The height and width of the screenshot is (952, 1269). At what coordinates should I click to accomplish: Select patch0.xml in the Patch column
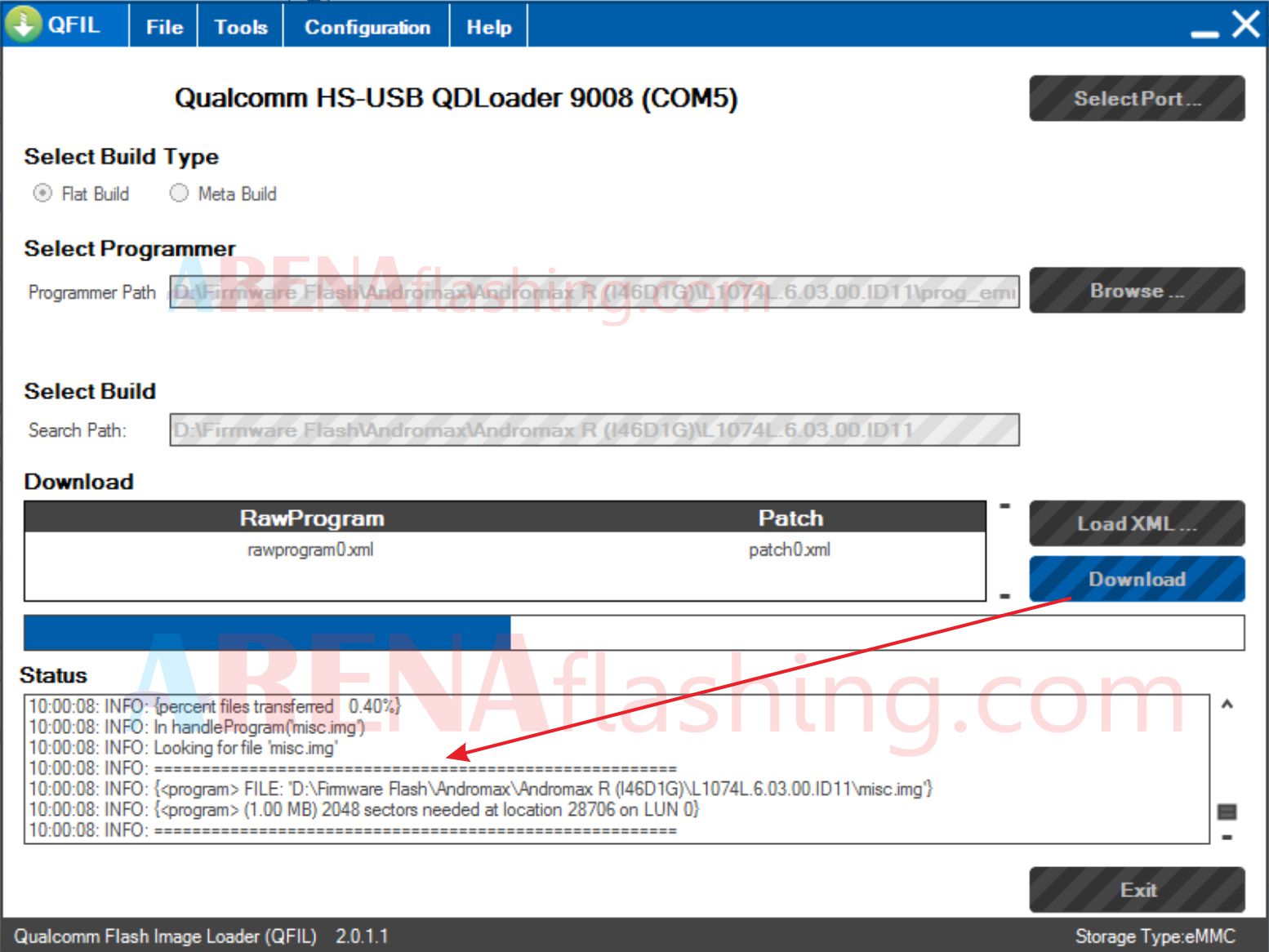tap(790, 549)
